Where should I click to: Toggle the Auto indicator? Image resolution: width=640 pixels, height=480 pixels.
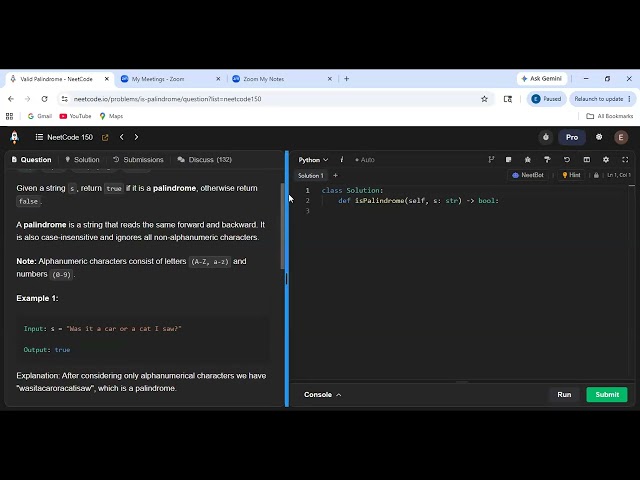364,160
